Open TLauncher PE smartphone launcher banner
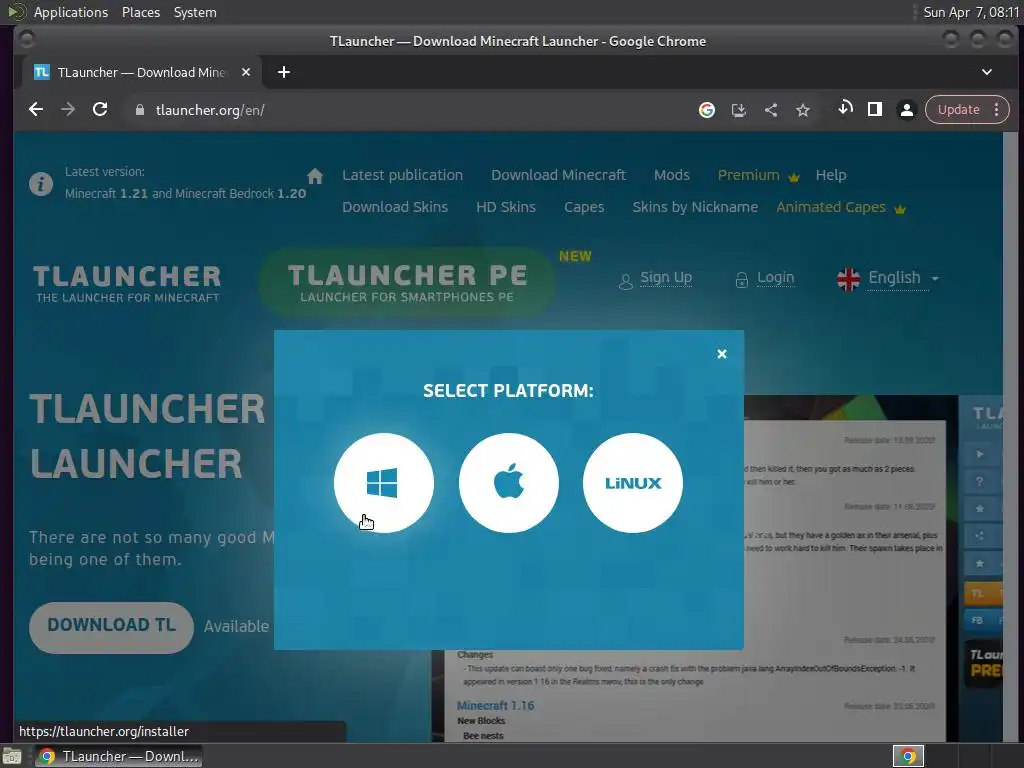 [x=408, y=282]
